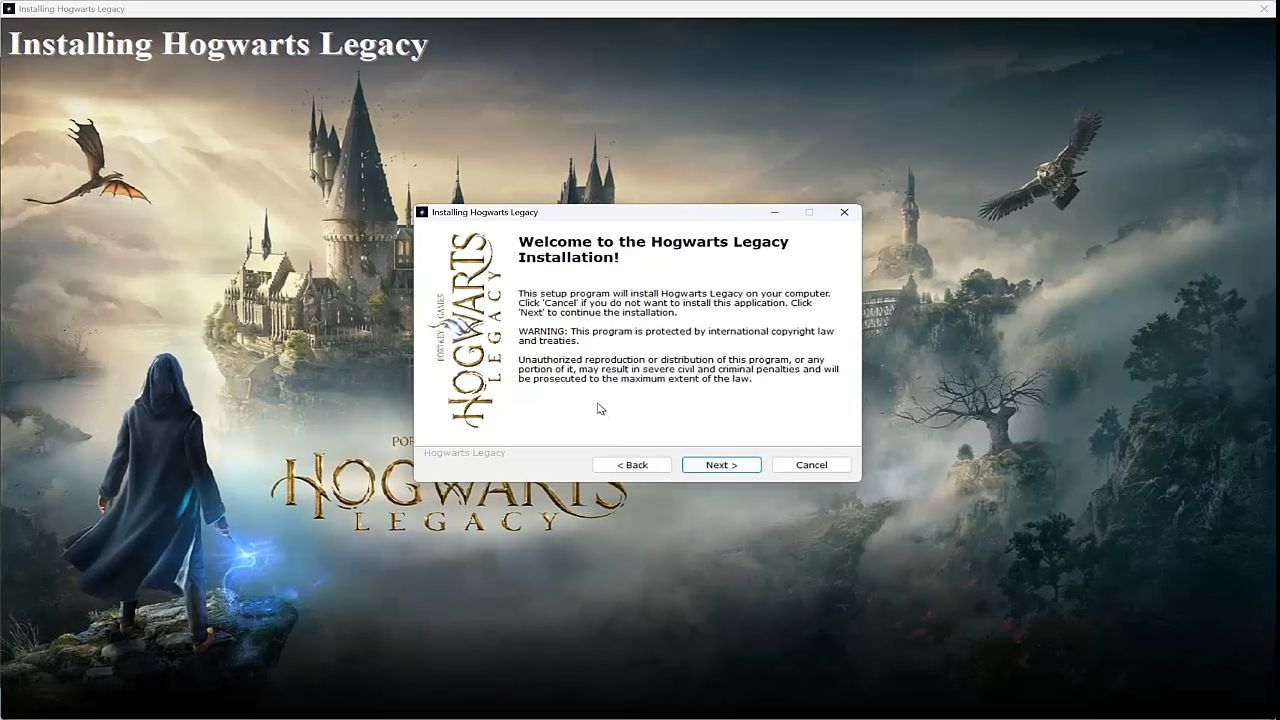
Task: Click the large 'Installing Hogwarts Legacy' banner heading
Action: (x=218, y=44)
